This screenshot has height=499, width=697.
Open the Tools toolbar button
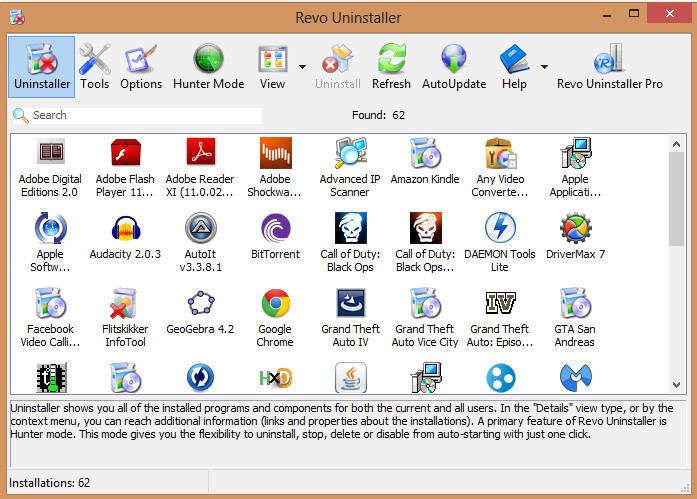pyautogui.click(x=95, y=66)
